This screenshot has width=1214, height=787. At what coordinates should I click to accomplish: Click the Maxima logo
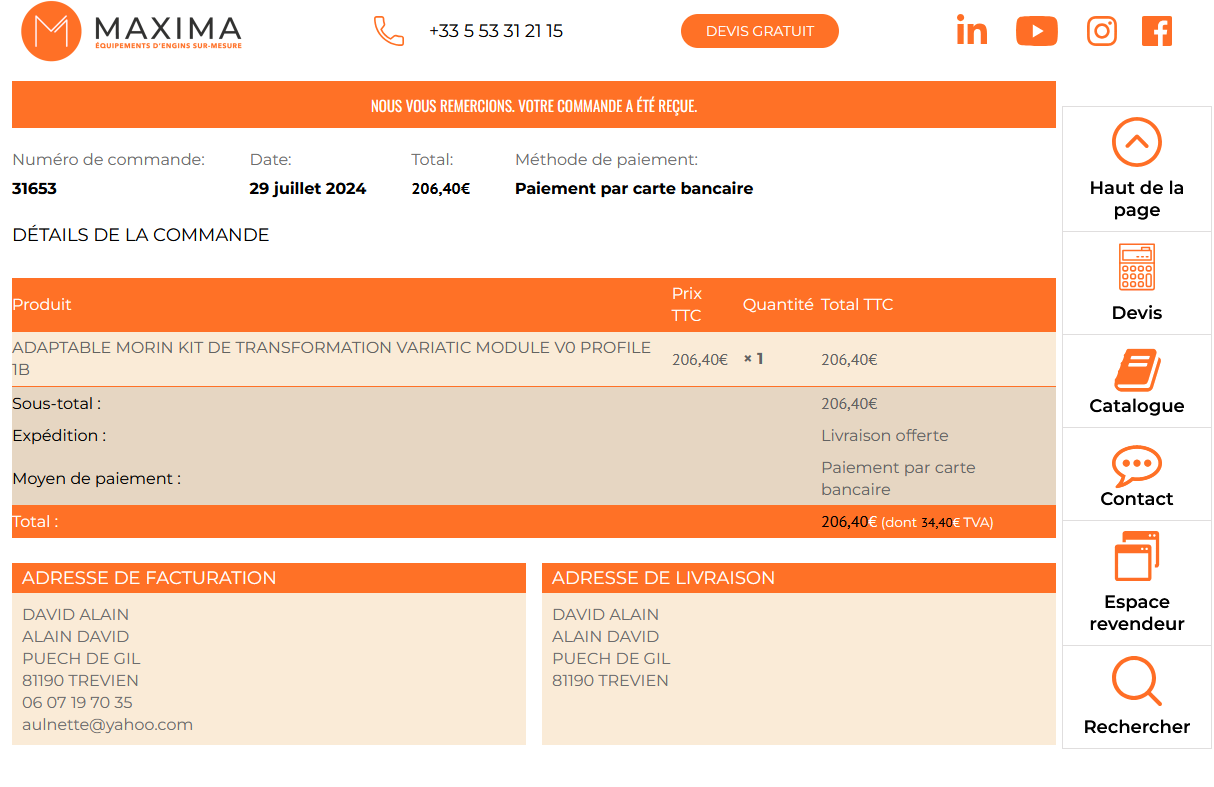pos(132,31)
